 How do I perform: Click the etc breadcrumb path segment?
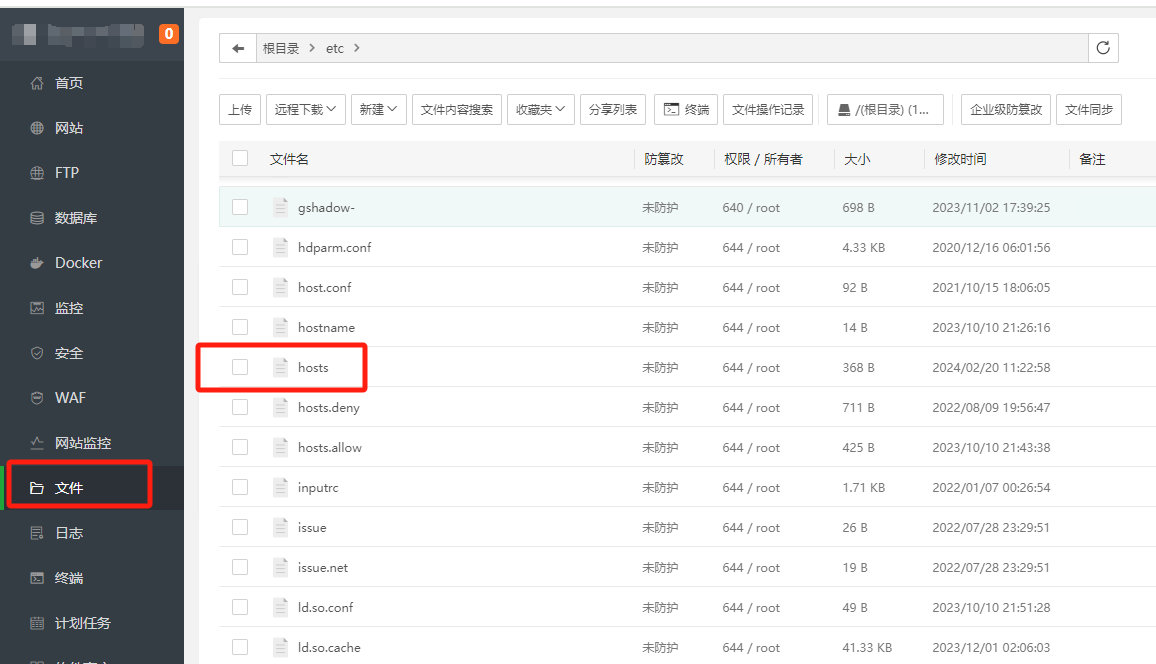click(334, 47)
